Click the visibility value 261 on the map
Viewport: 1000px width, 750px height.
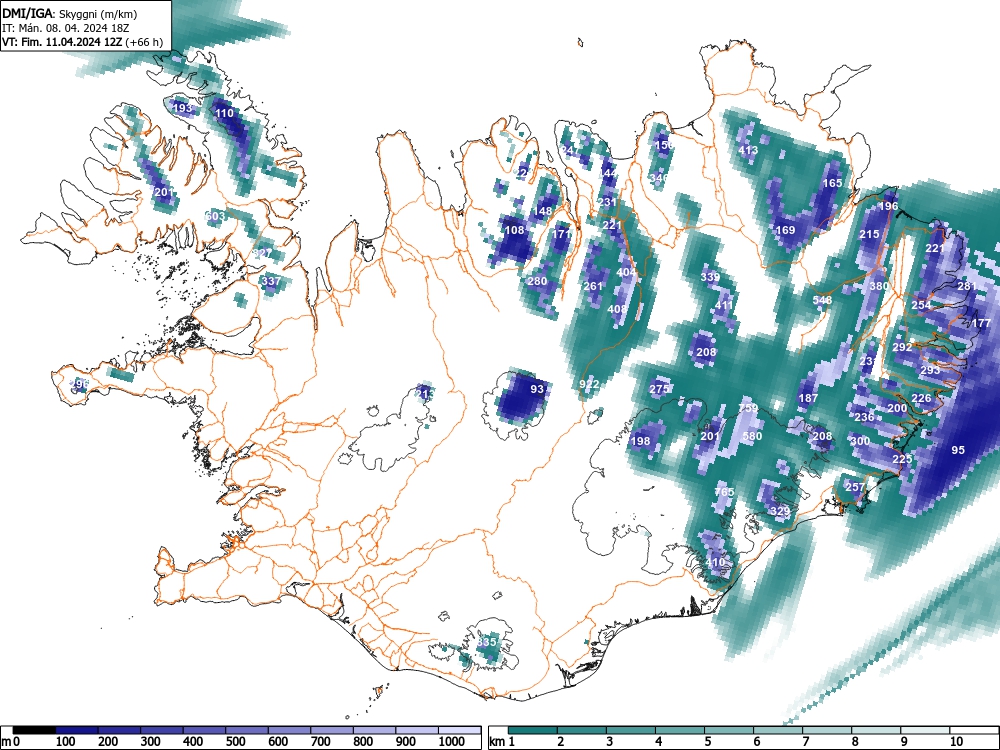tap(593, 286)
